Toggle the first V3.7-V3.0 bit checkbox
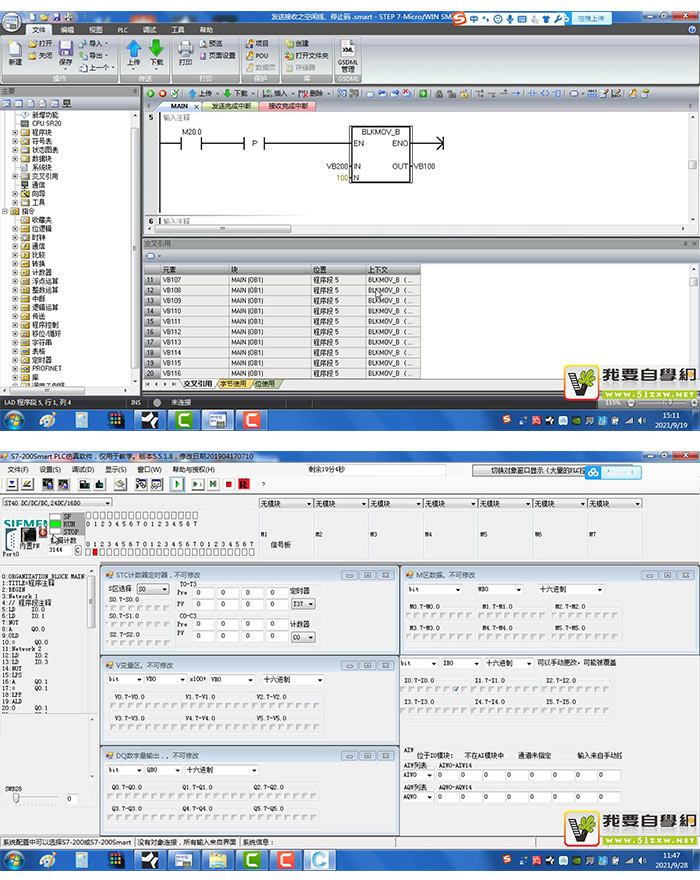This screenshot has height=880, width=700. coord(114,727)
